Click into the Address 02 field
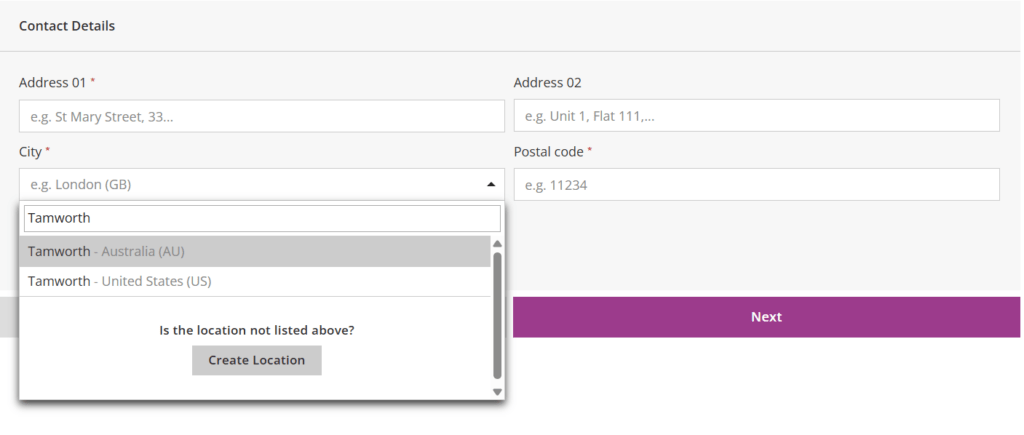This screenshot has width=1024, height=435. click(756, 116)
